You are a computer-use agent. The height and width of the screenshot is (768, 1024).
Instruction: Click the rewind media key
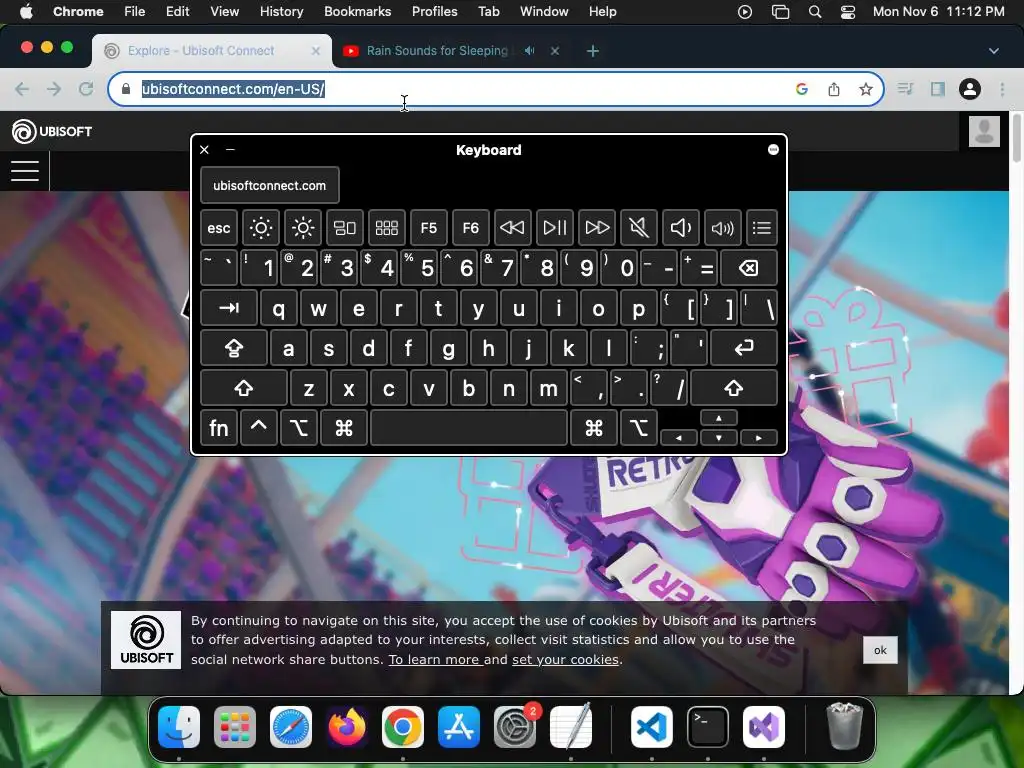(513, 228)
